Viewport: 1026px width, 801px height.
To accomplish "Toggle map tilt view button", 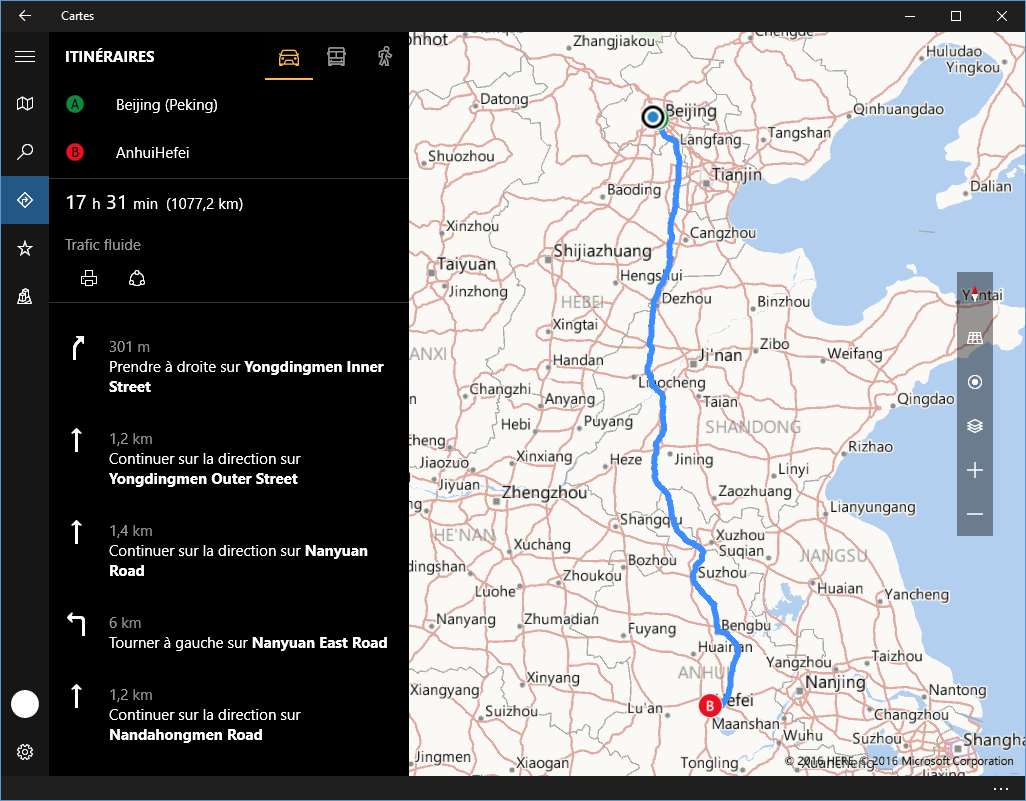I will (975, 338).
